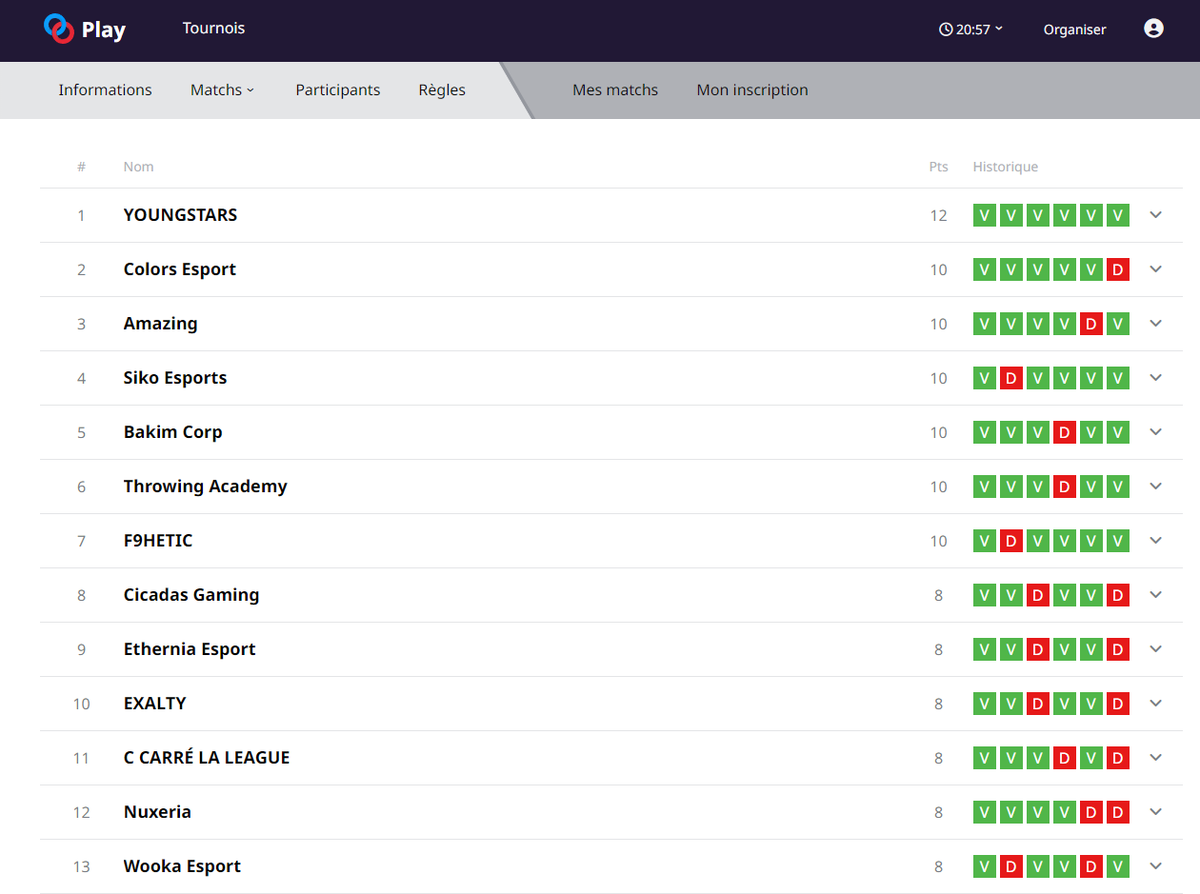Click the Bakim Corp team name
Image resolution: width=1200 pixels, height=894 pixels.
[x=173, y=432]
